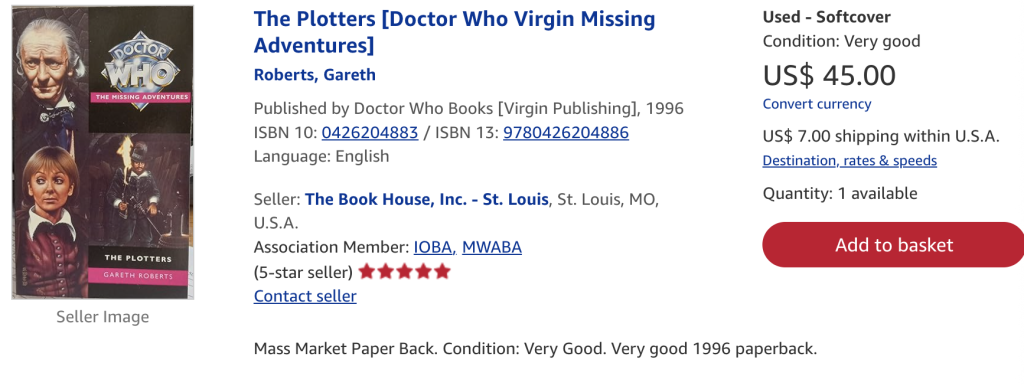This screenshot has width=1024, height=386.
Task: Click the first red rating star
Action: click(x=366, y=271)
